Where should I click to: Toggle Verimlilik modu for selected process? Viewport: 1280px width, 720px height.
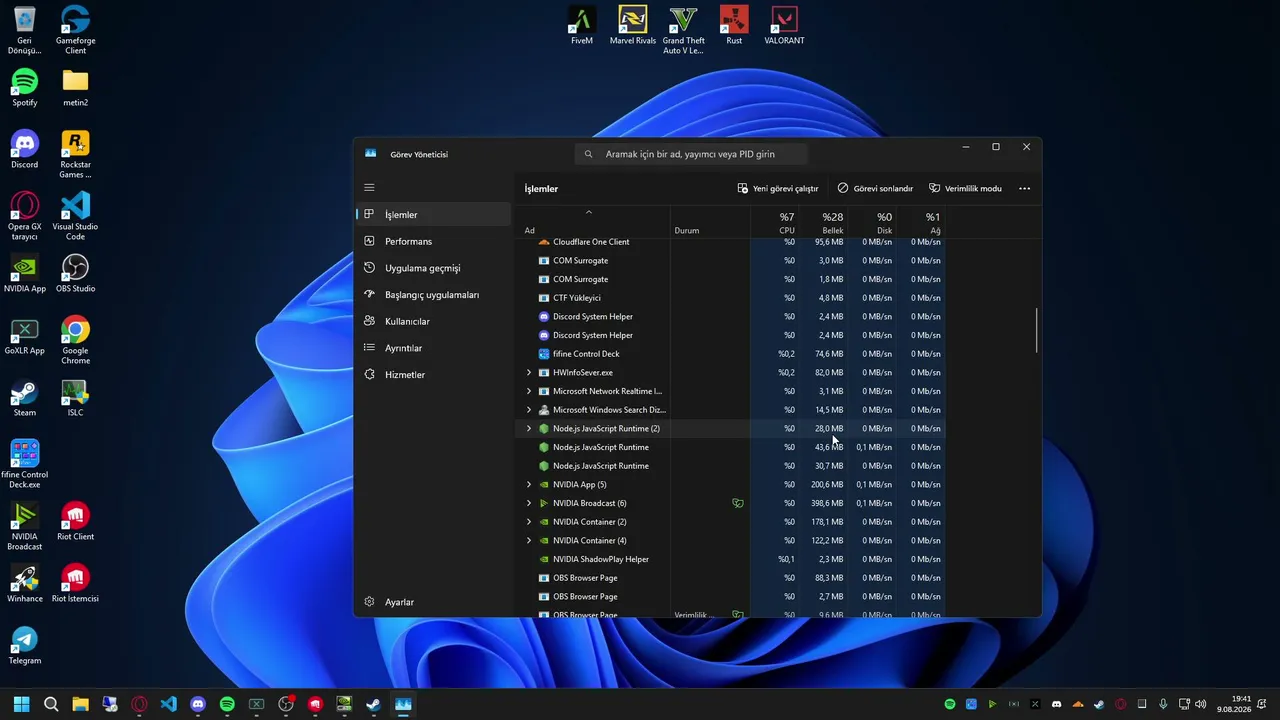tap(965, 188)
